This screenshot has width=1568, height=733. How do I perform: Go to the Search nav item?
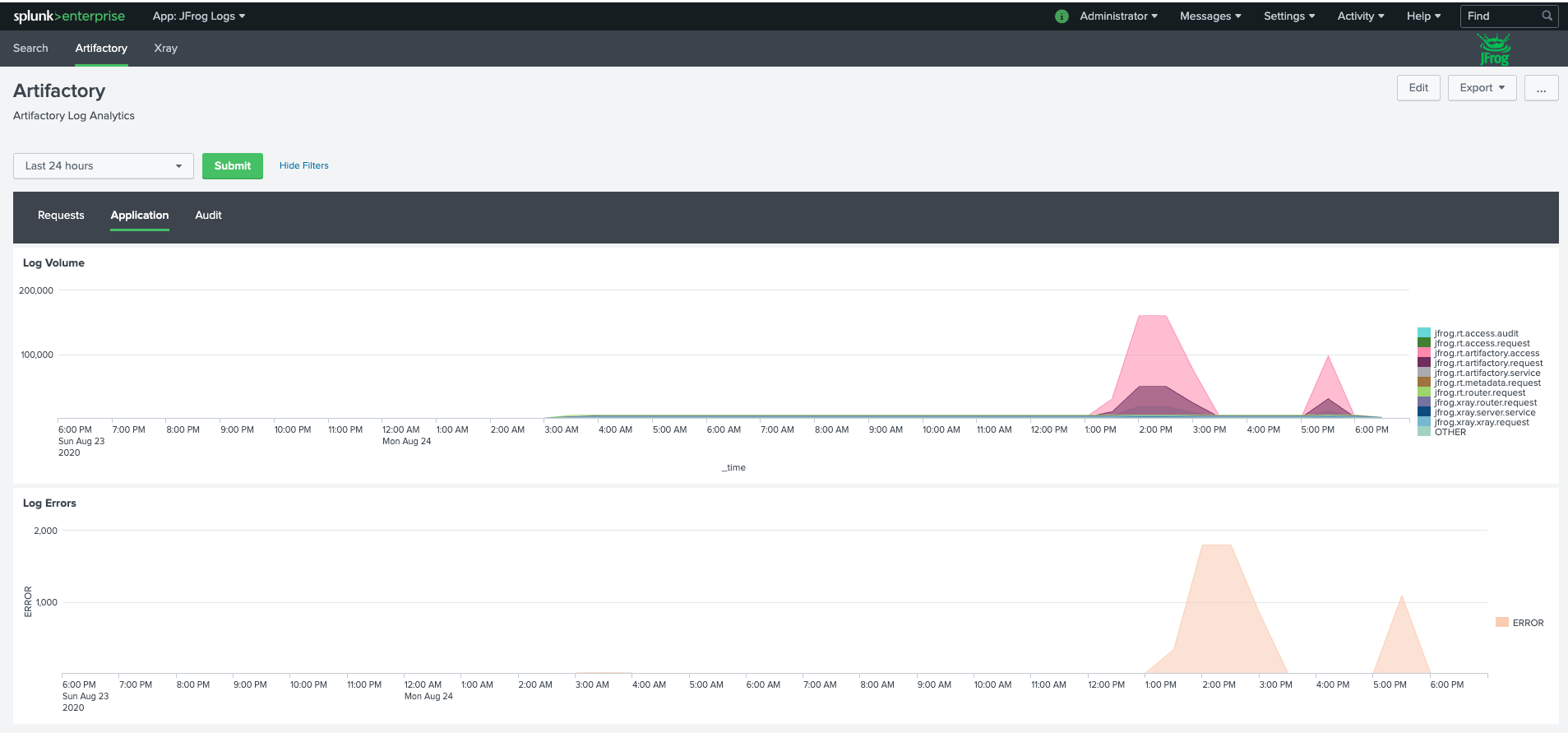pos(30,49)
